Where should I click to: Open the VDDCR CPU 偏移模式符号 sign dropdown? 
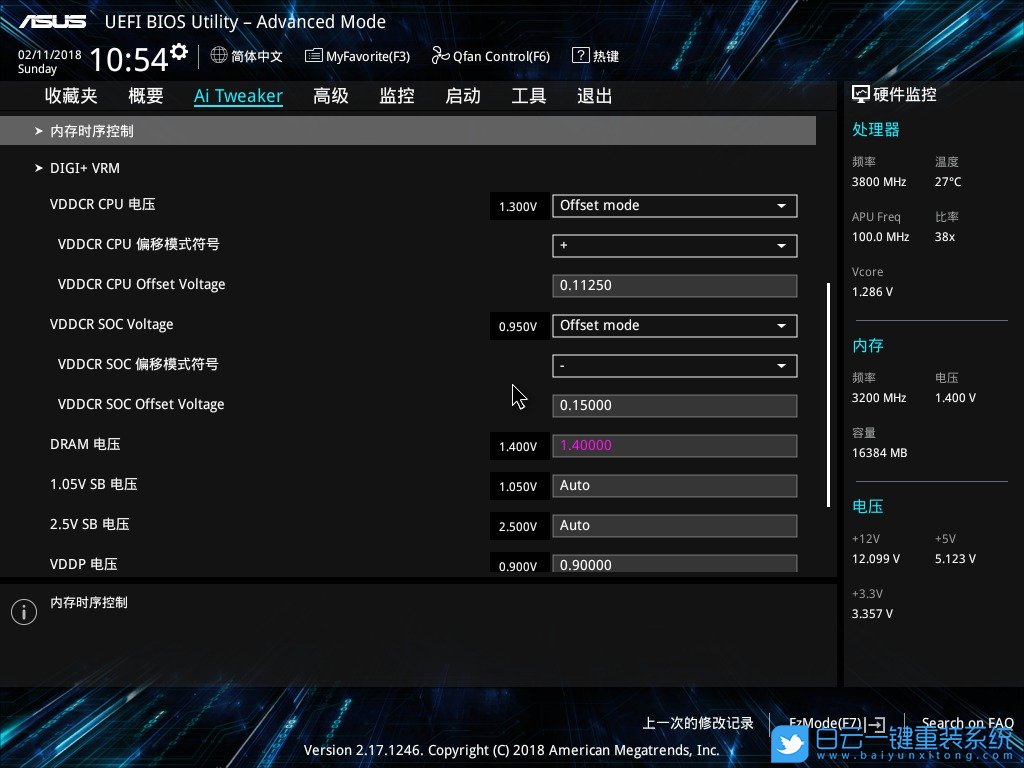pos(674,245)
